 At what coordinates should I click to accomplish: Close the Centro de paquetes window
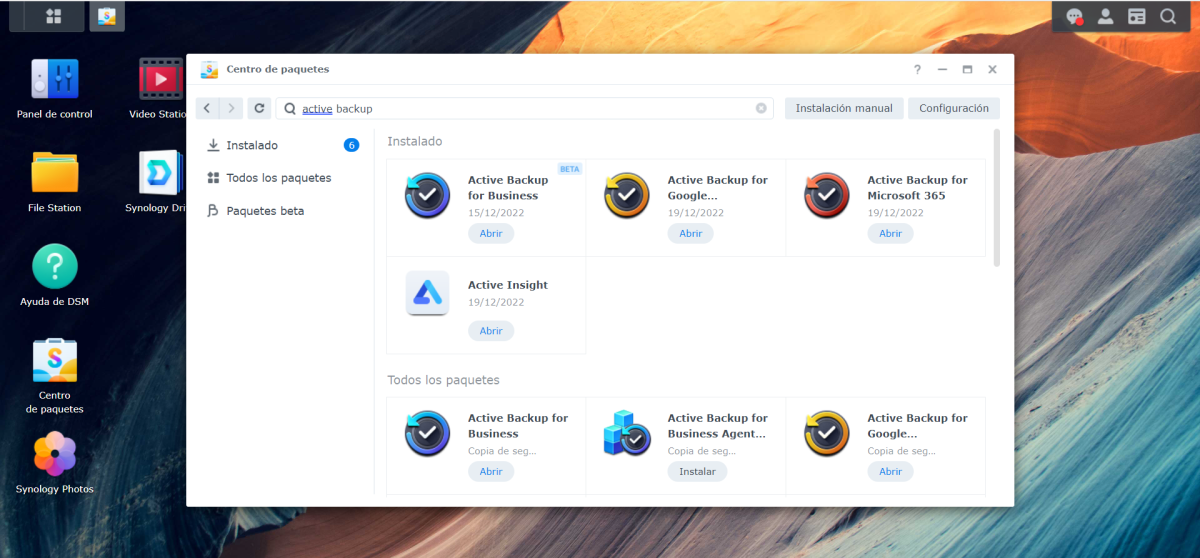point(992,69)
